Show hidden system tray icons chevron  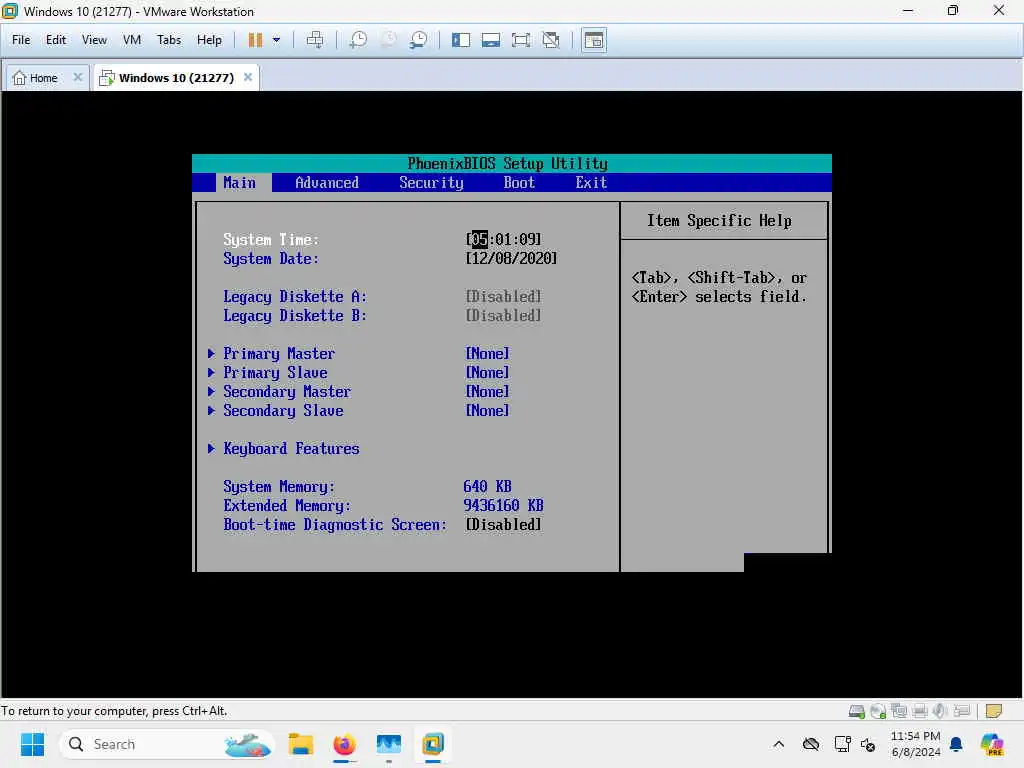[x=778, y=744]
